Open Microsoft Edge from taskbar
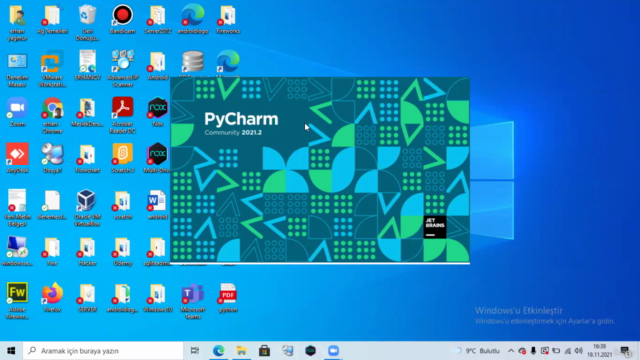 point(218,351)
